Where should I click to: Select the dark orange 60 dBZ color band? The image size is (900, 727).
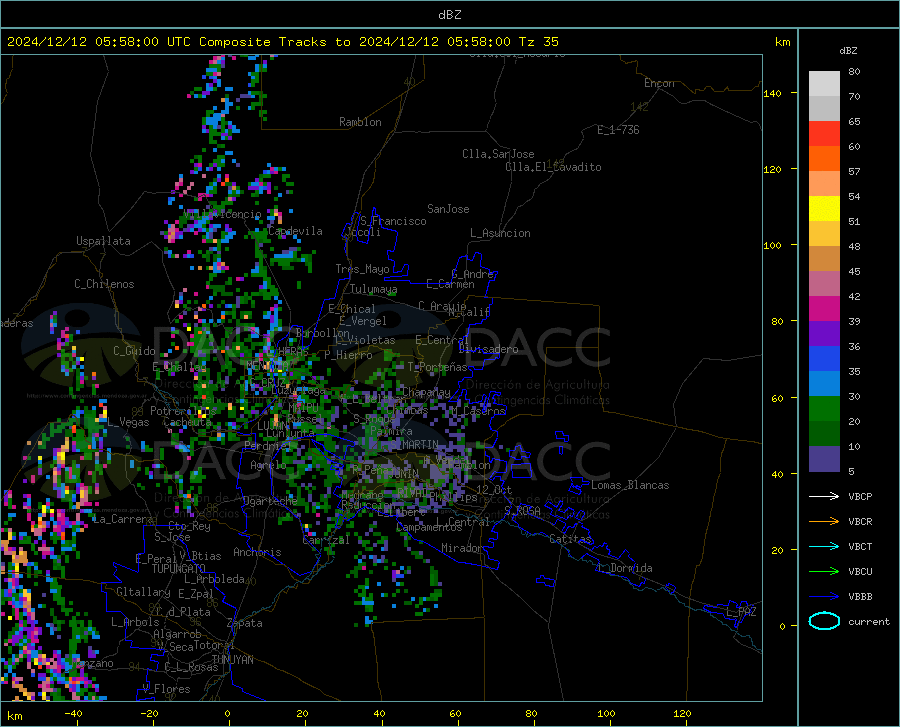(x=824, y=158)
